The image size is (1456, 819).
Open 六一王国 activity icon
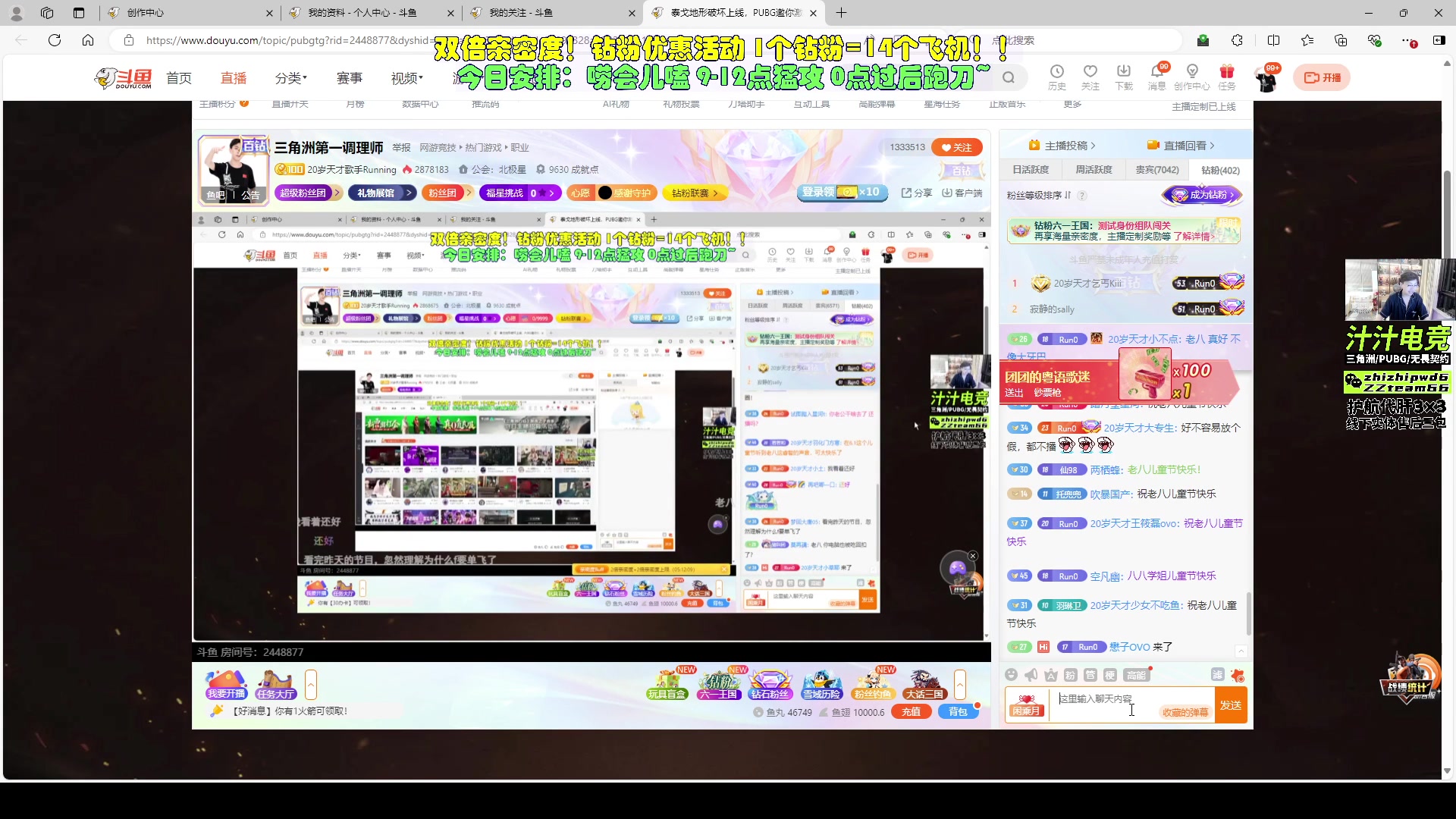click(x=718, y=685)
